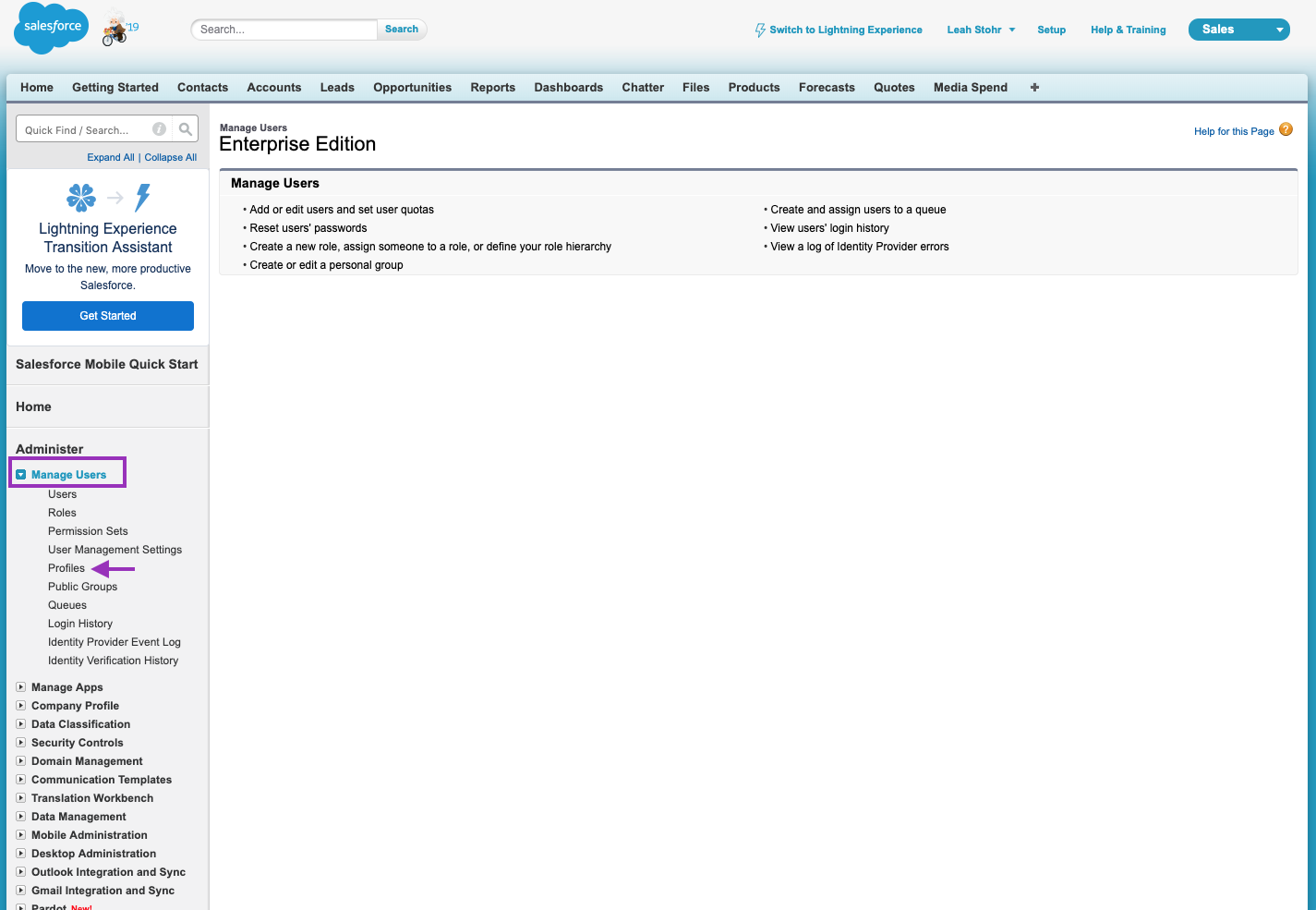Viewport: 1316px width, 910px height.
Task: Click the Quick Find info icon
Action: click(159, 129)
